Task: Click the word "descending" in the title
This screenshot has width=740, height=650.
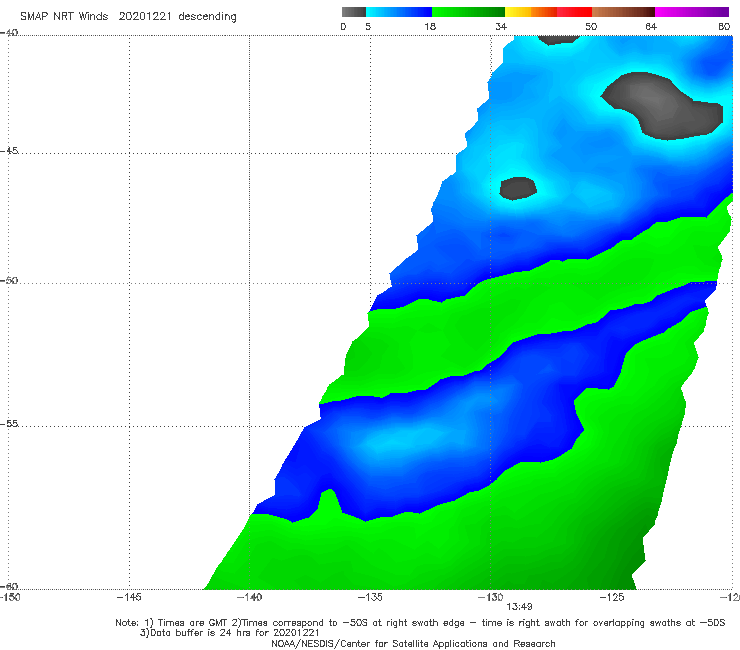Action: click(x=207, y=17)
